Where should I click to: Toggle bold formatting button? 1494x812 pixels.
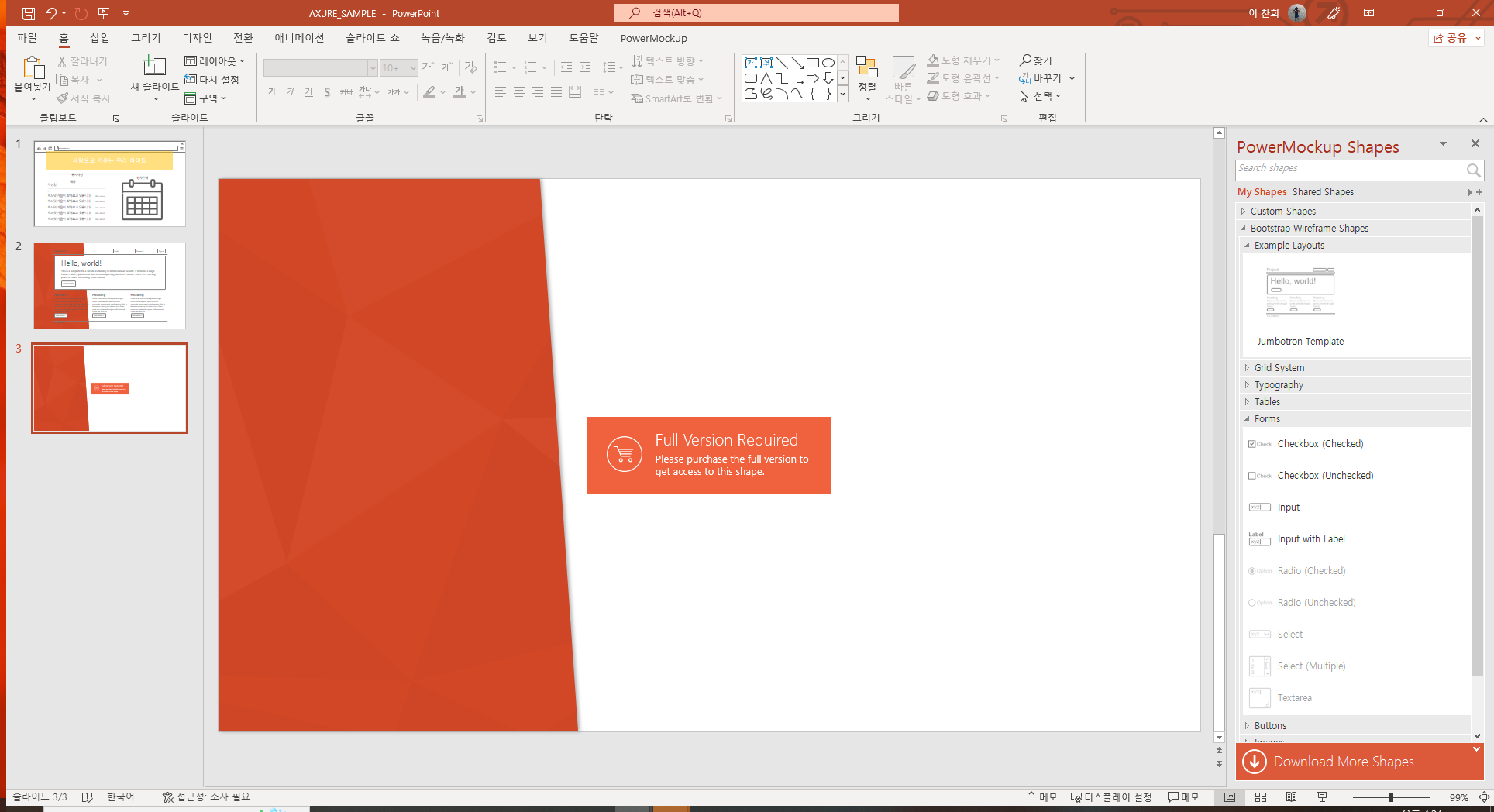point(272,92)
